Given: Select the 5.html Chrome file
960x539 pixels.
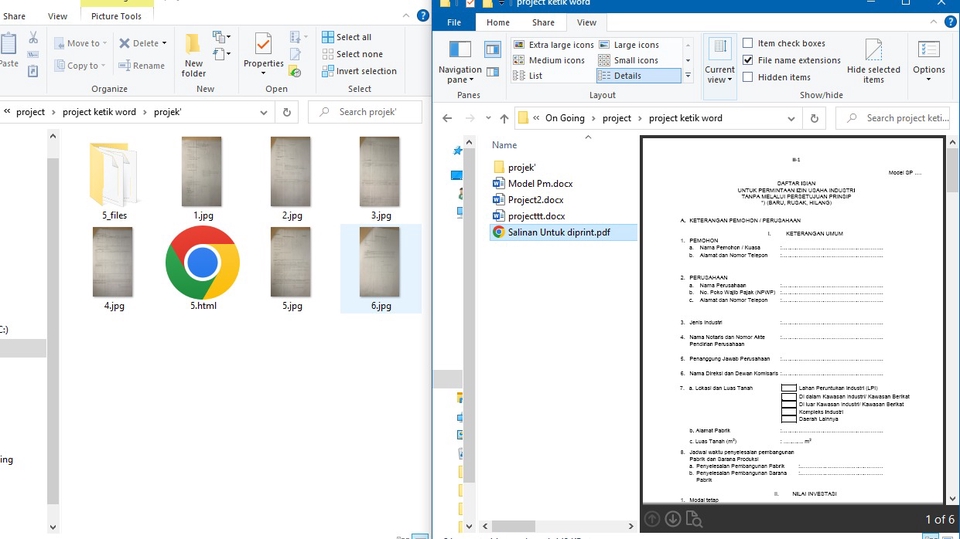Looking at the screenshot, I should pos(202,268).
